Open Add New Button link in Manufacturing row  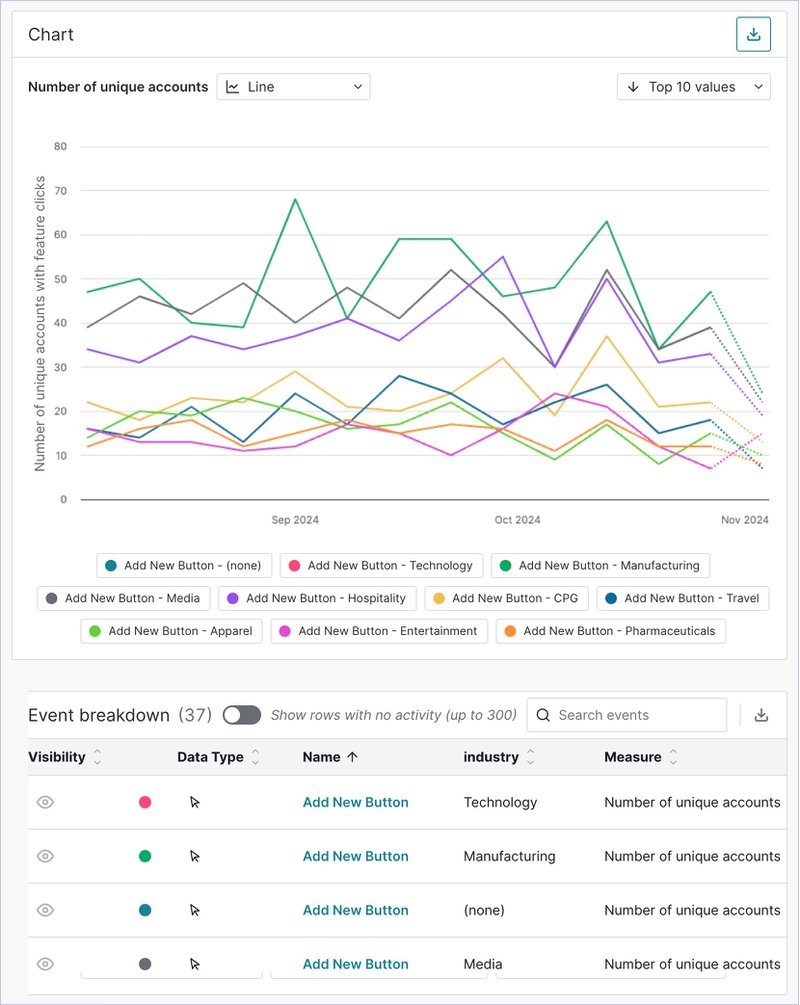(355, 856)
